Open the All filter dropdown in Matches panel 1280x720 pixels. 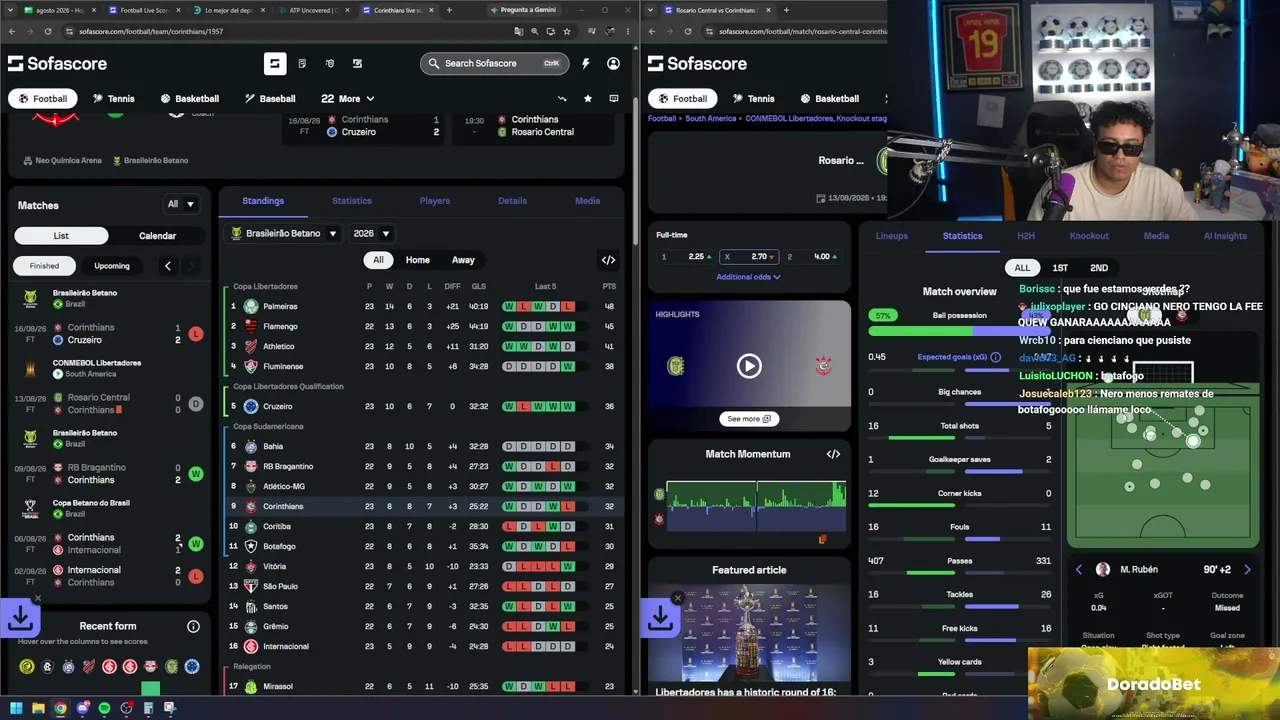pyautogui.click(x=181, y=204)
